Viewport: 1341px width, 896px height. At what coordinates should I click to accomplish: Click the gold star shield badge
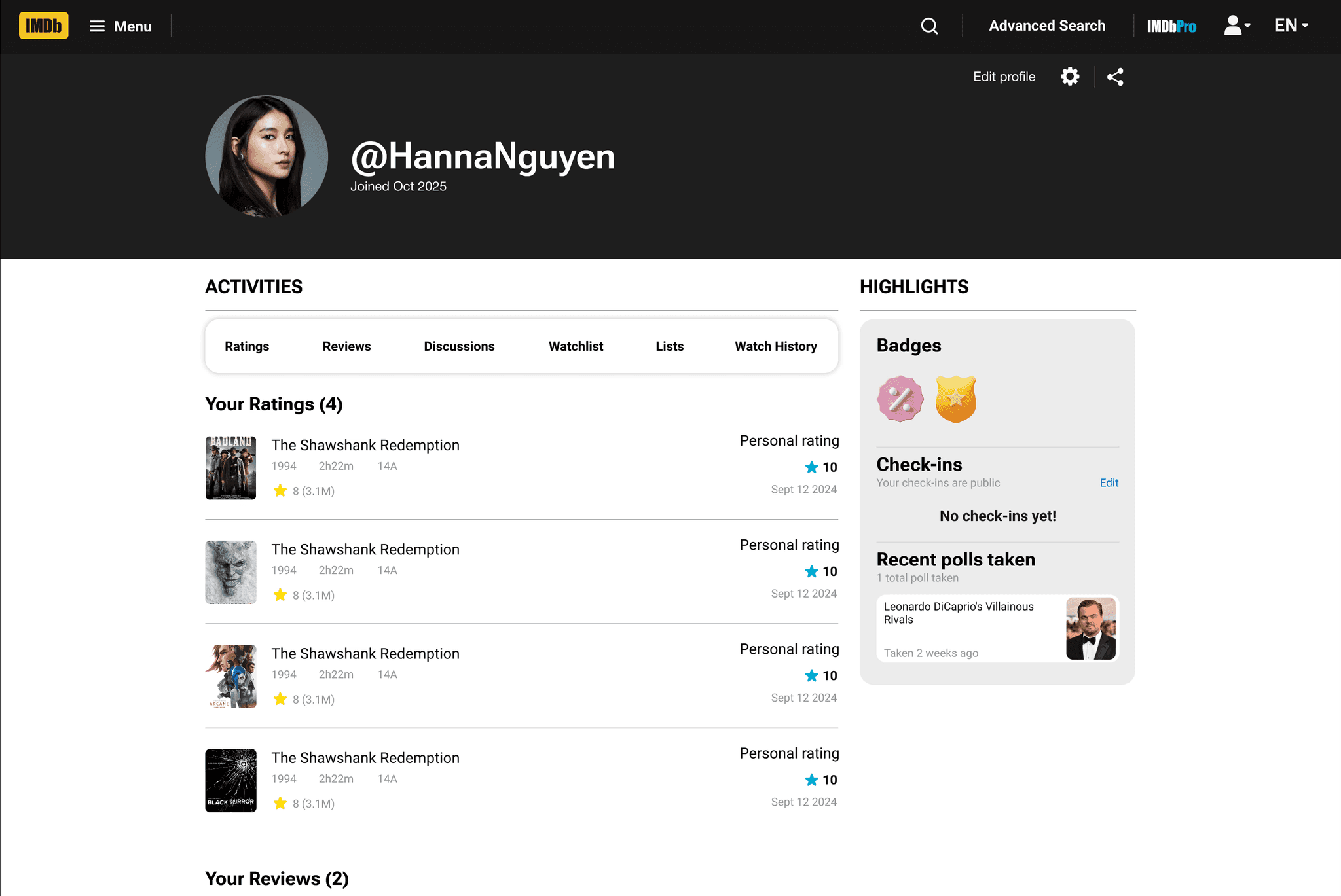pyautogui.click(x=955, y=399)
